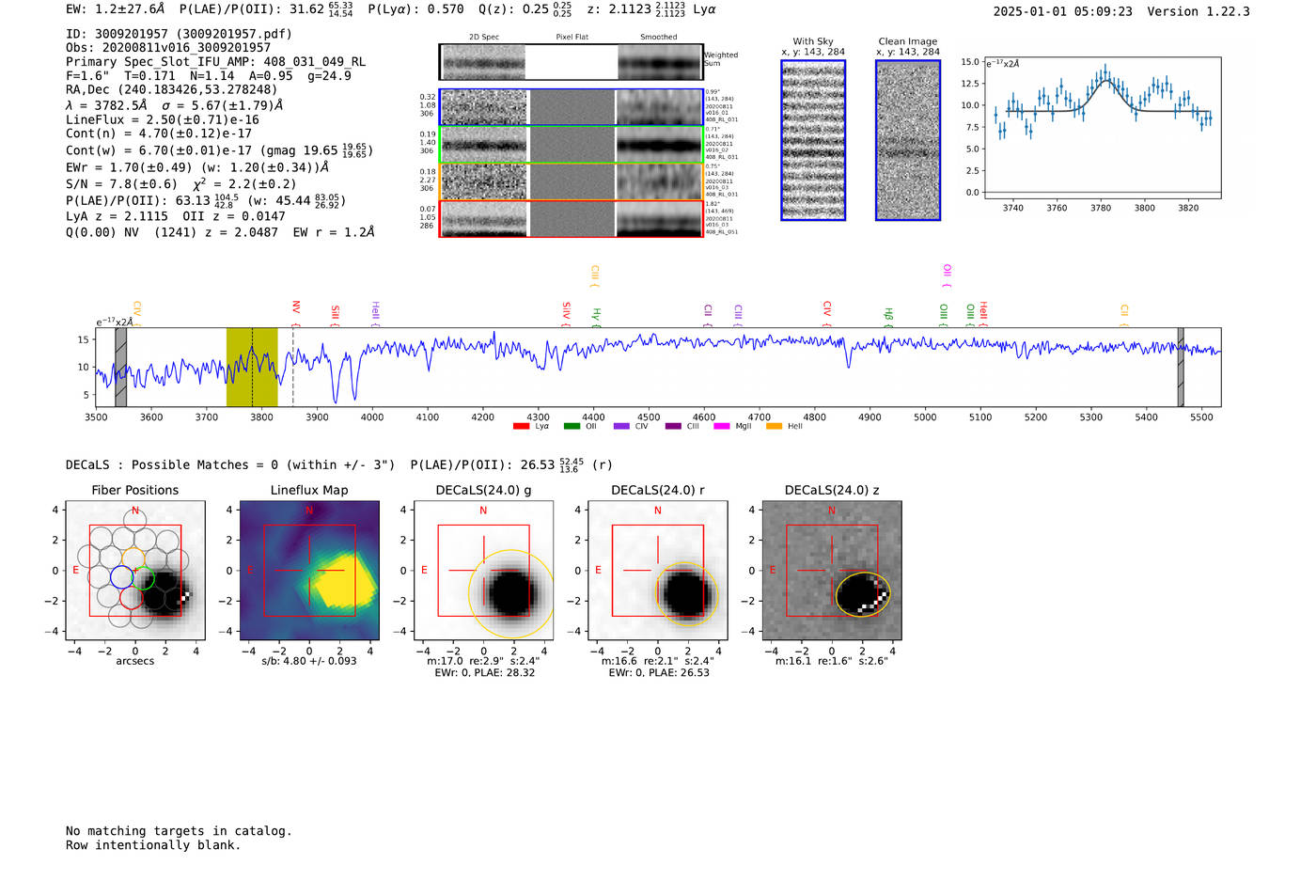Click the blue fiber circle in Fiber Positions
This screenshot has height=896, width=1316.
point(122,578)
